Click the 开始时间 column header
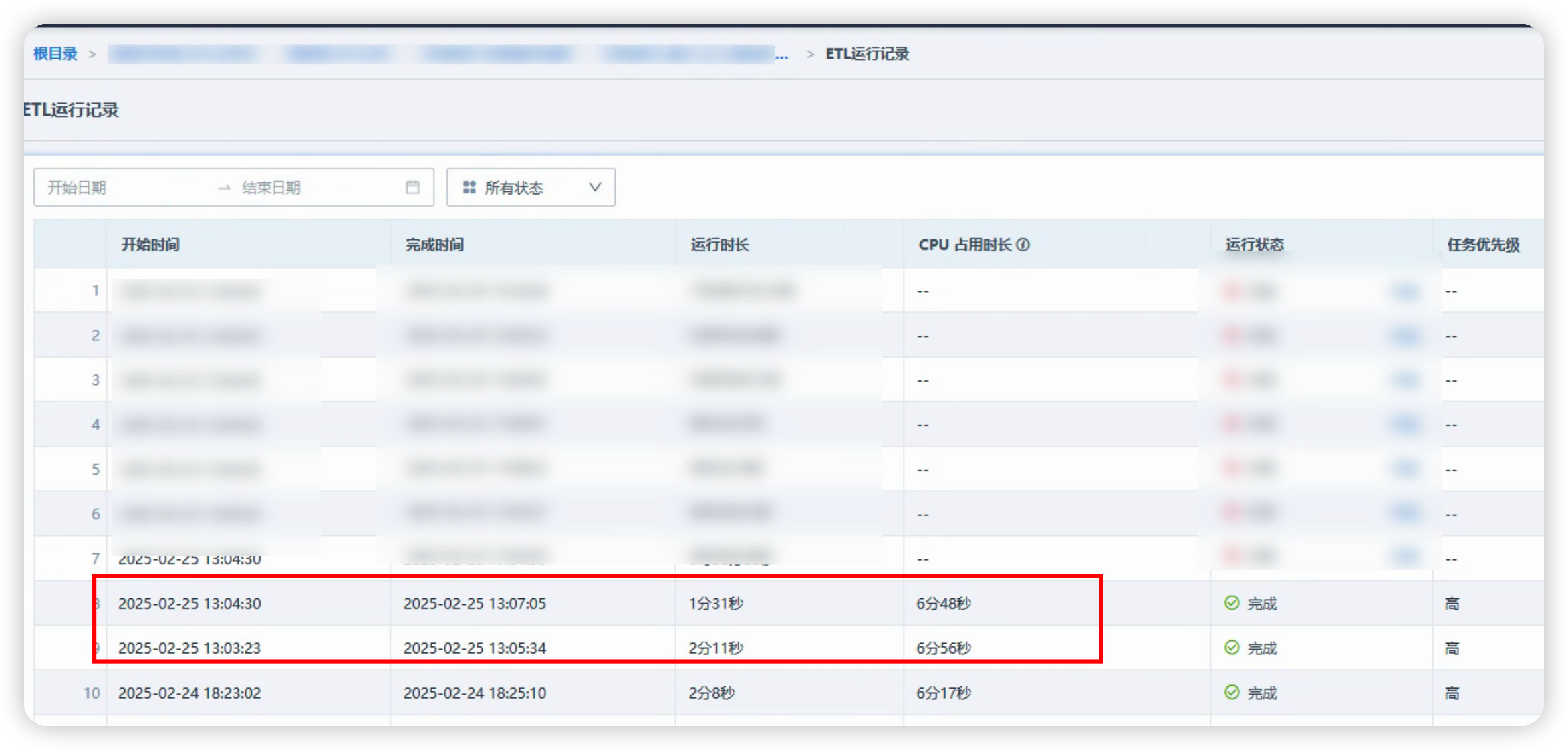Viewport: 1568px width, 750px height. point(150,245)
